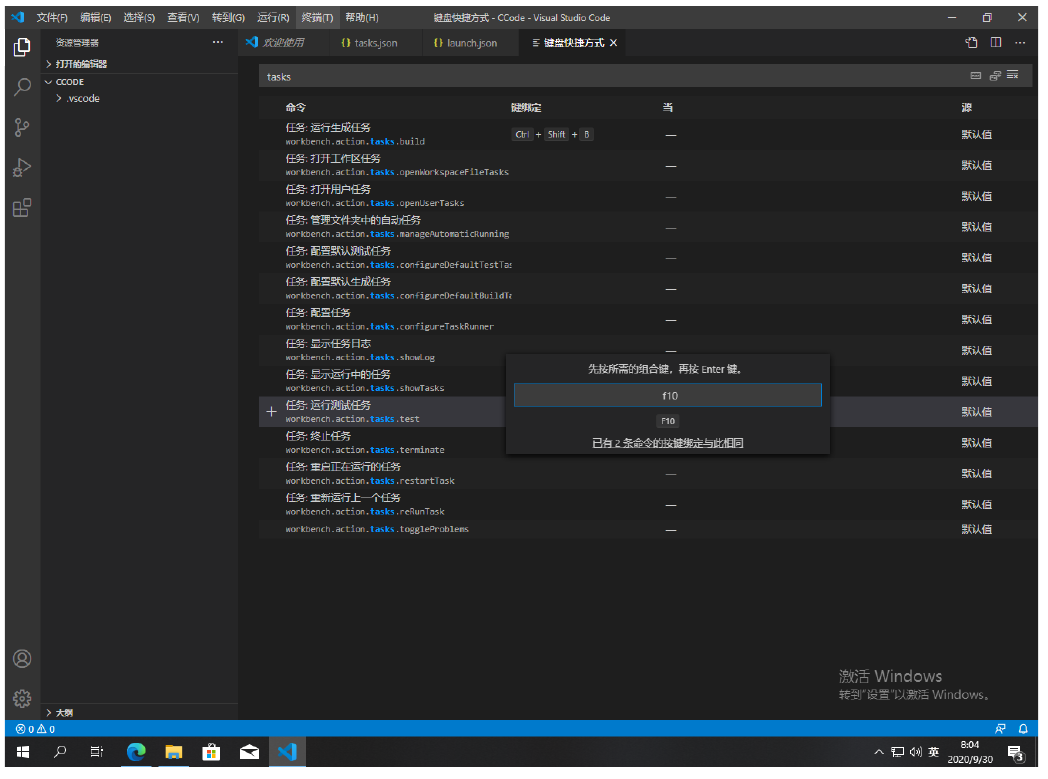The height and width of the screenshot is (779, 1048).
Task: Click the split editor icon
Action: click(996, 43)
